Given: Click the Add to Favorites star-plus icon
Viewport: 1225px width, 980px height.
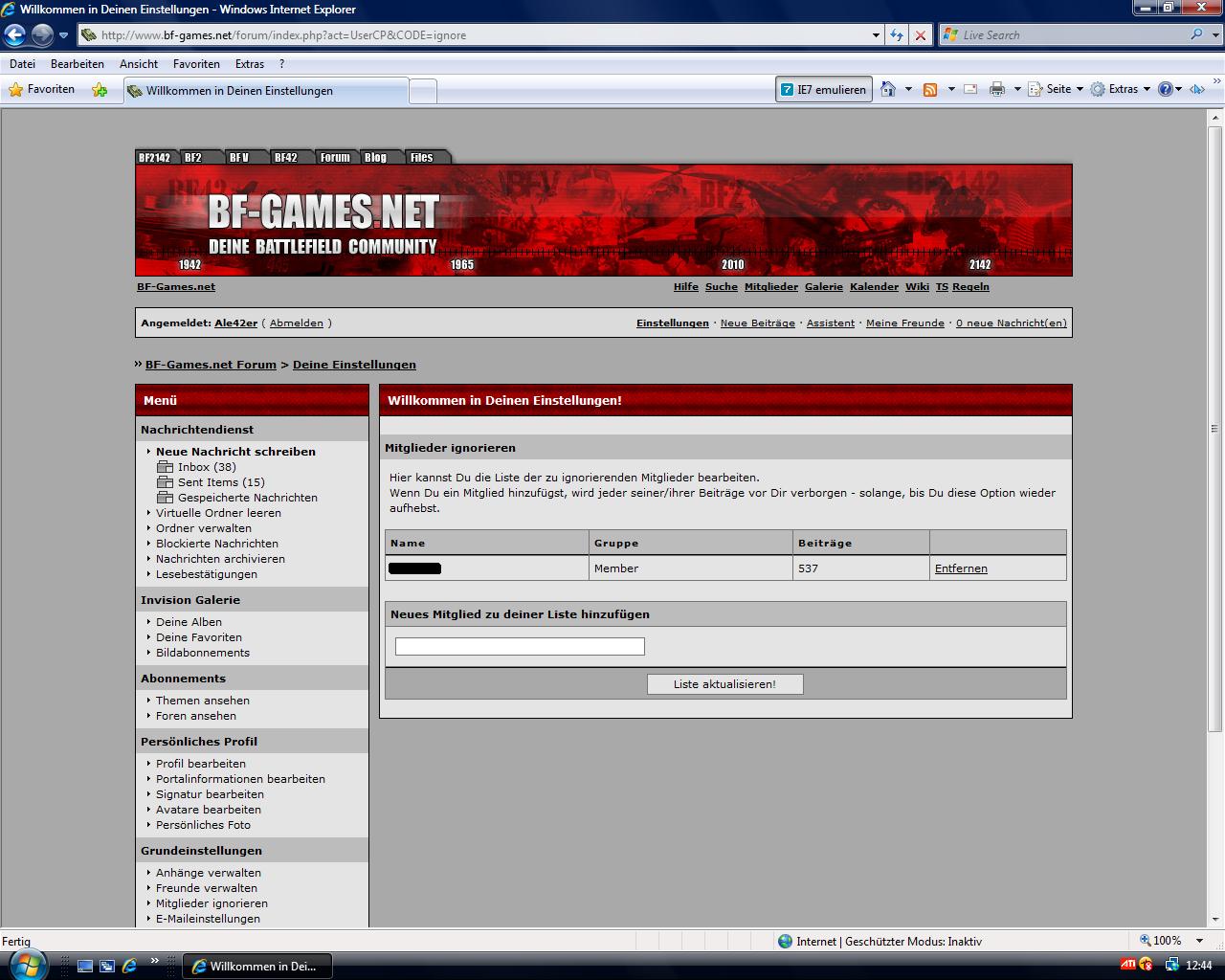Looking at the screenshot, I should [x=100, y=90].
